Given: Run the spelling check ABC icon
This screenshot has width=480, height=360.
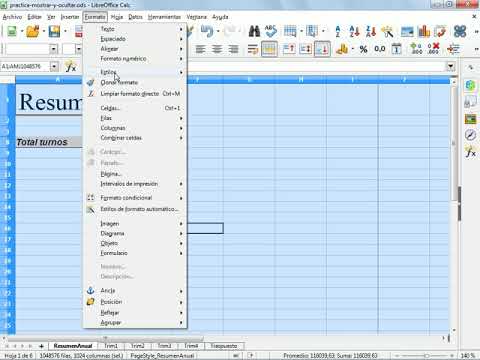Looking at the screenshot, I should pos(271,32).
